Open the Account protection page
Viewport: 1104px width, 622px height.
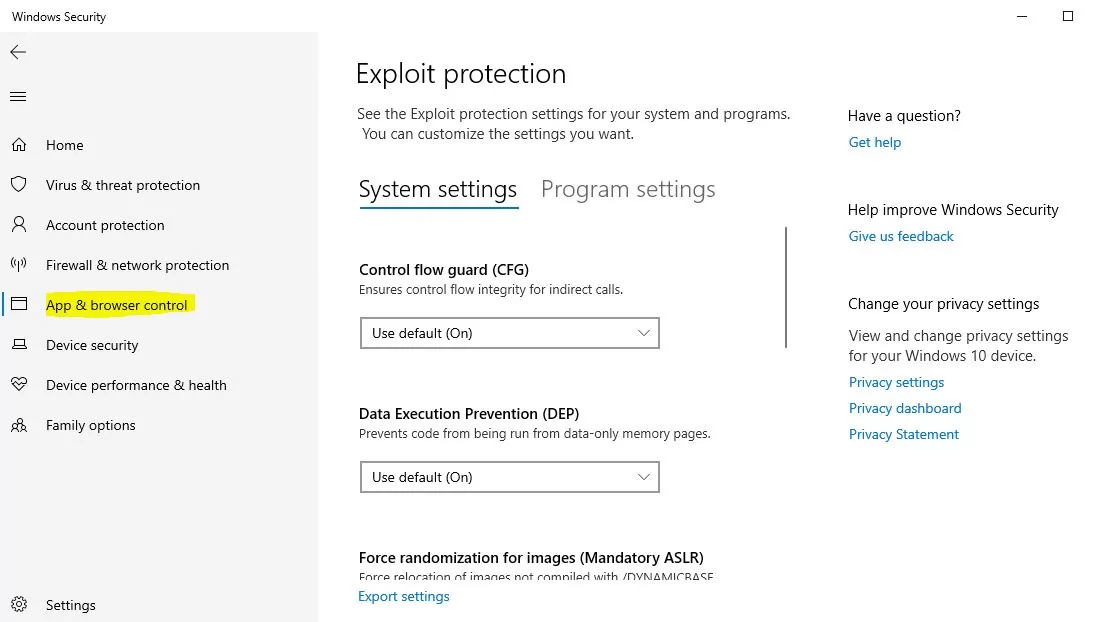click(105, 225)
